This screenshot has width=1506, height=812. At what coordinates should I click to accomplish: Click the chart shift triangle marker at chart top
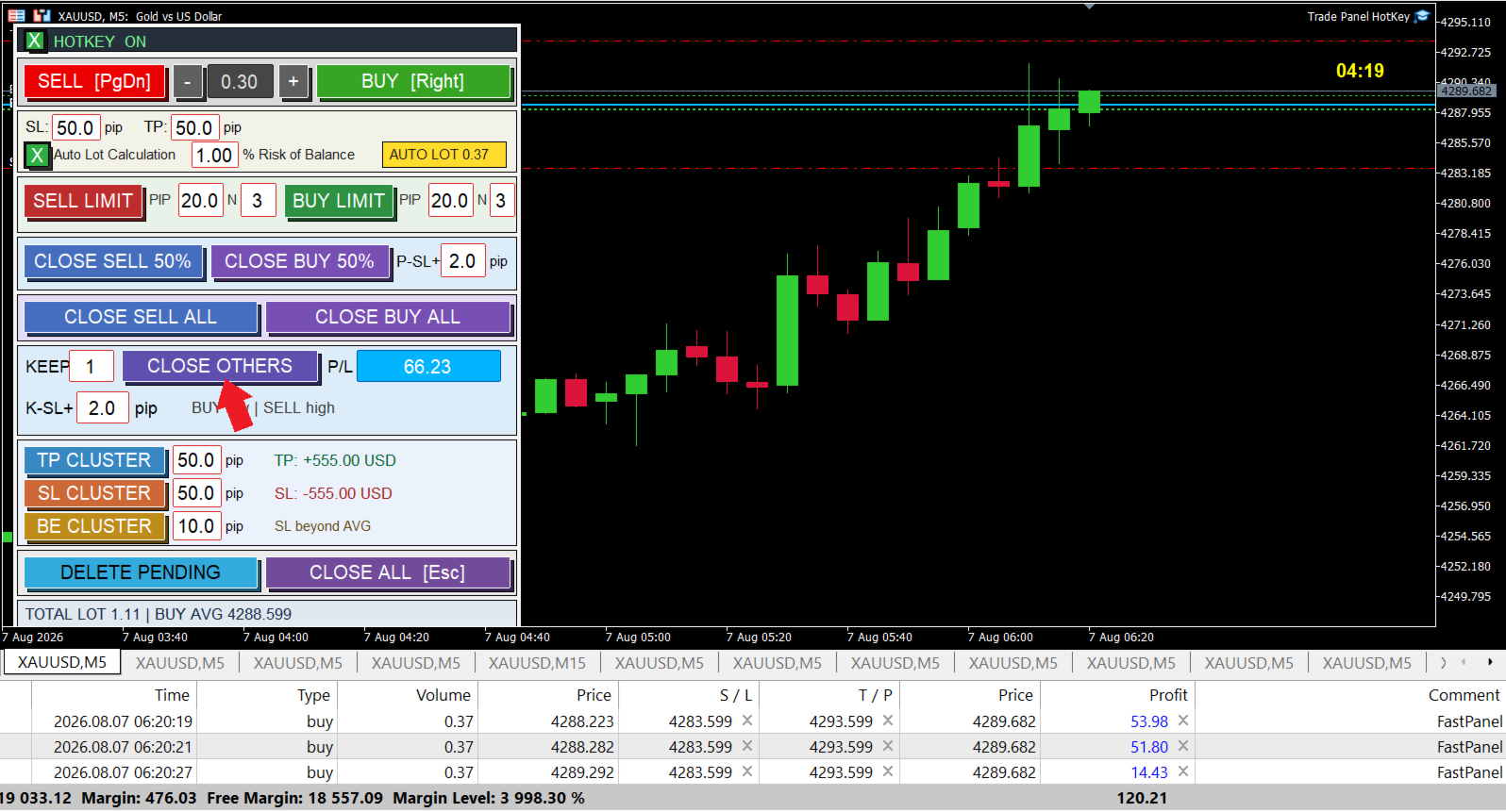[1089, 6]
